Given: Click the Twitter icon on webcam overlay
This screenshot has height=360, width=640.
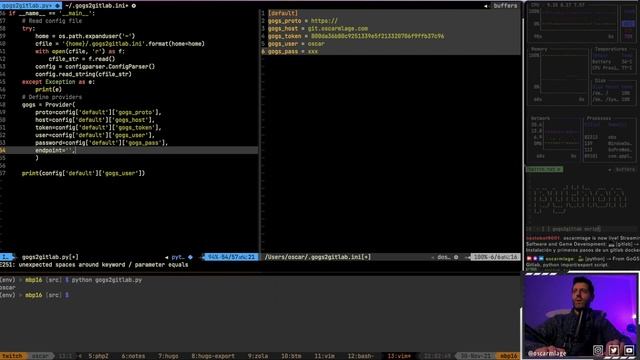Looking at the screenshot, I should coord(613,350).
